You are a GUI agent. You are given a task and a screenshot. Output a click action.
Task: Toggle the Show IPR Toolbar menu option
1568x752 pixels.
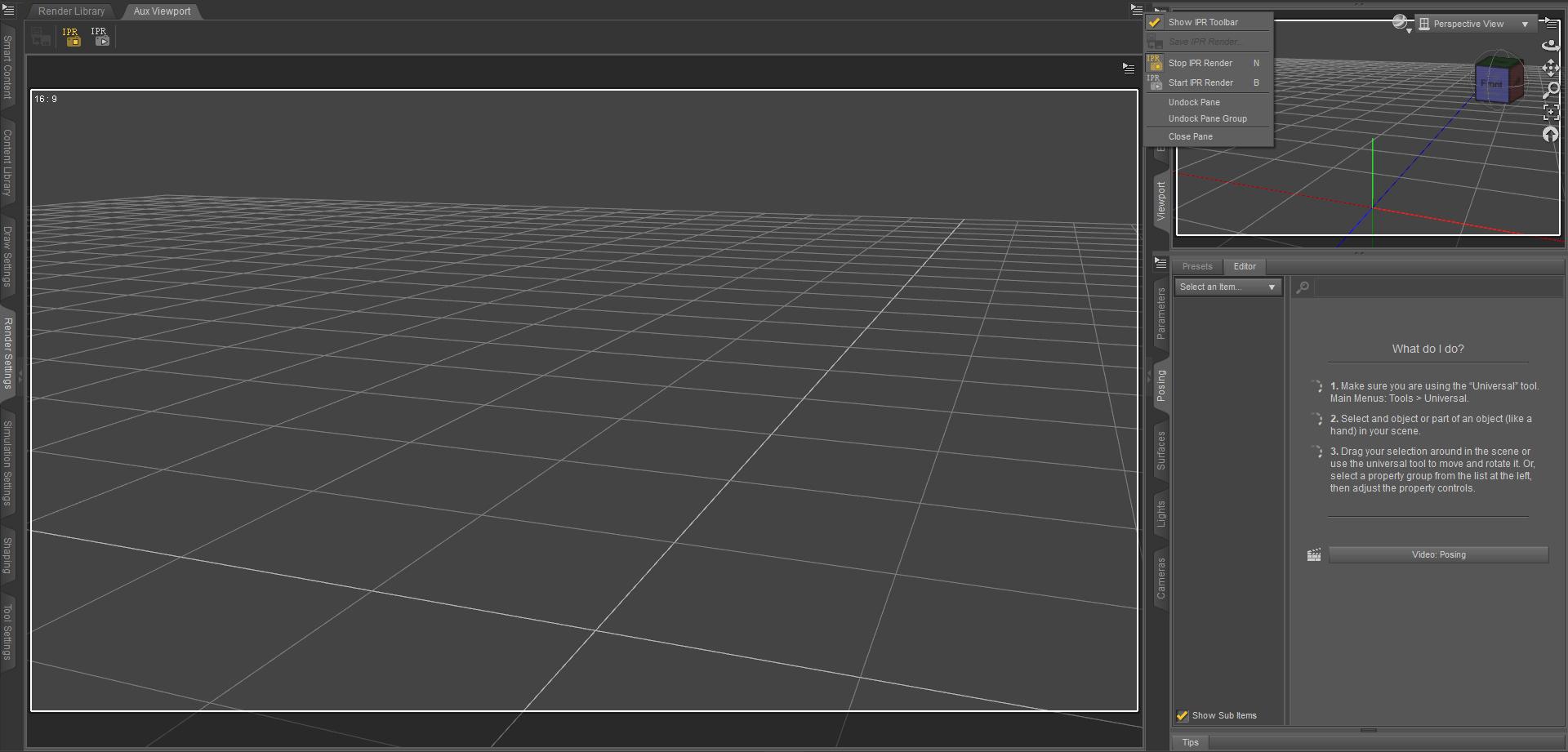(x=1209, y=22)
